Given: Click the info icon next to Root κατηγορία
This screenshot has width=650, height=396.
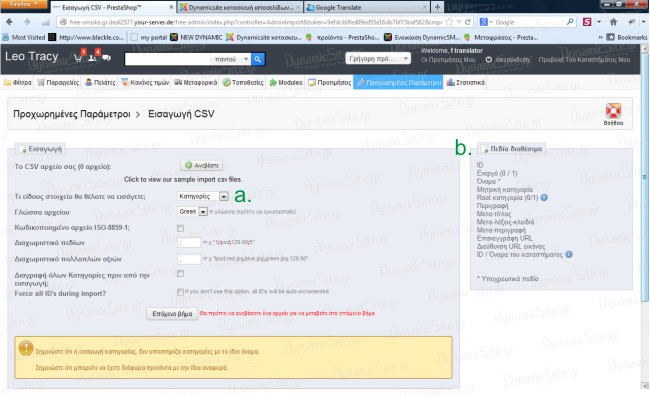Looking at the screenshot, I should [x=544, y=198].
